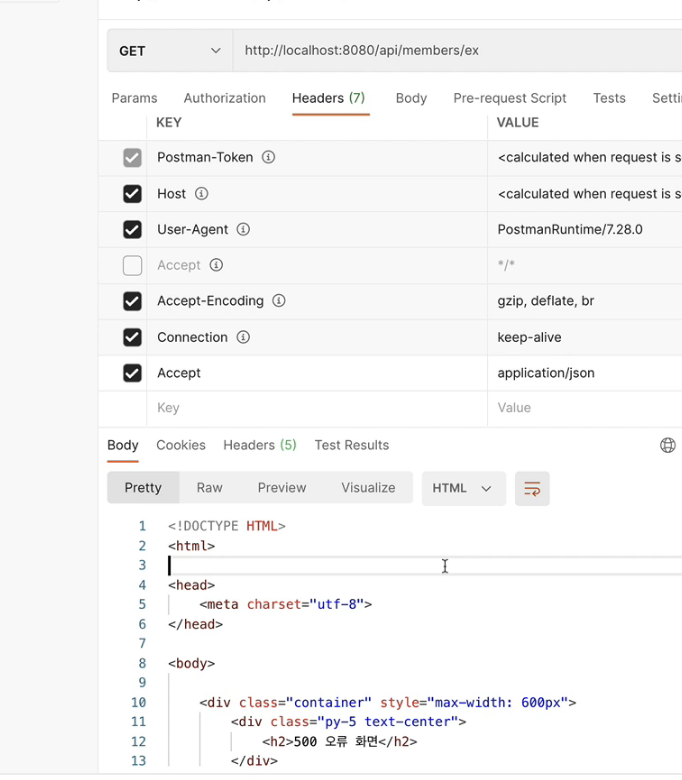Image resolution: width=682 pixels, height=780 pixels.
Task: View the Test Results tab
Action: click(352, 445)
